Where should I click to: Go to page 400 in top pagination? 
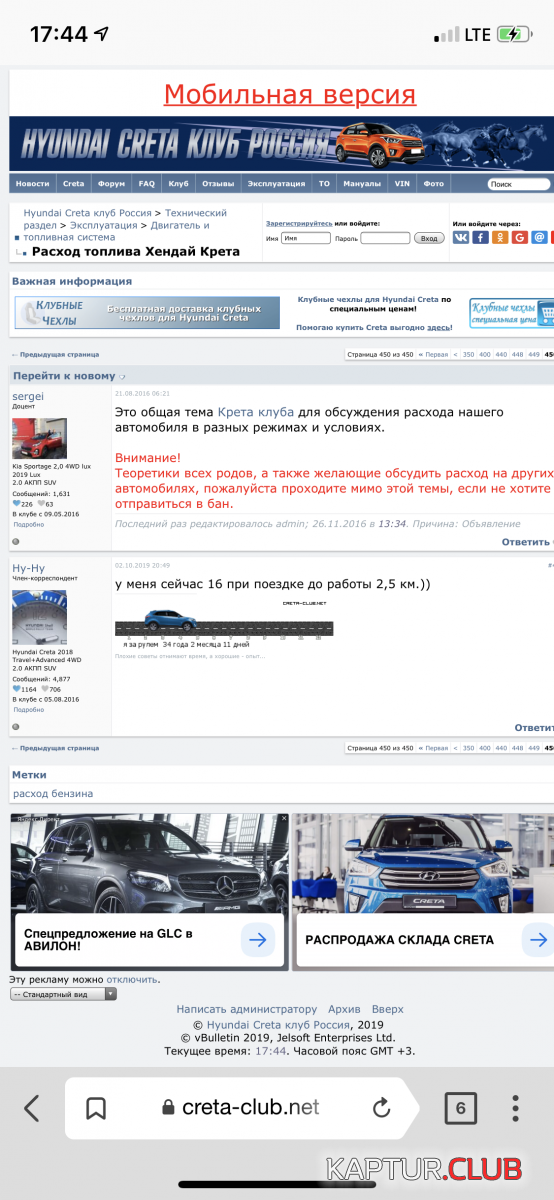coord(484,354)
